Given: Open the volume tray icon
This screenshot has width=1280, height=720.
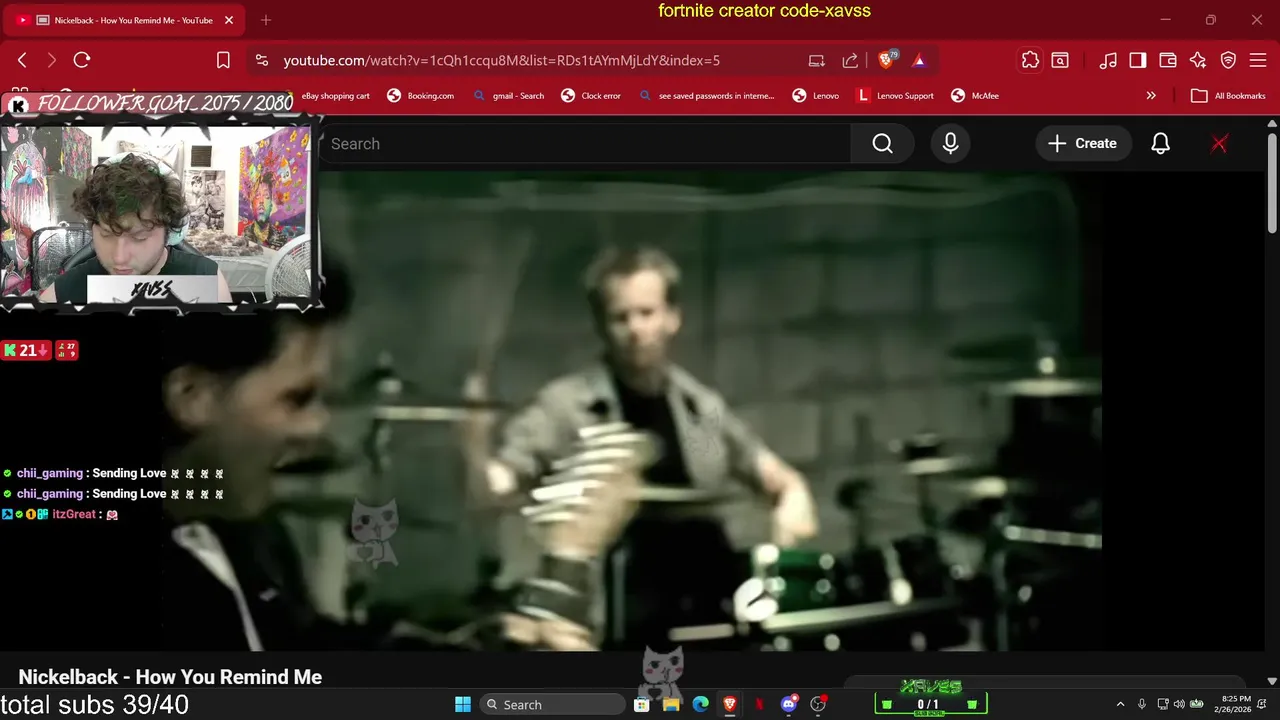Looking at the screenshot, I should (x=1179, y=705).
